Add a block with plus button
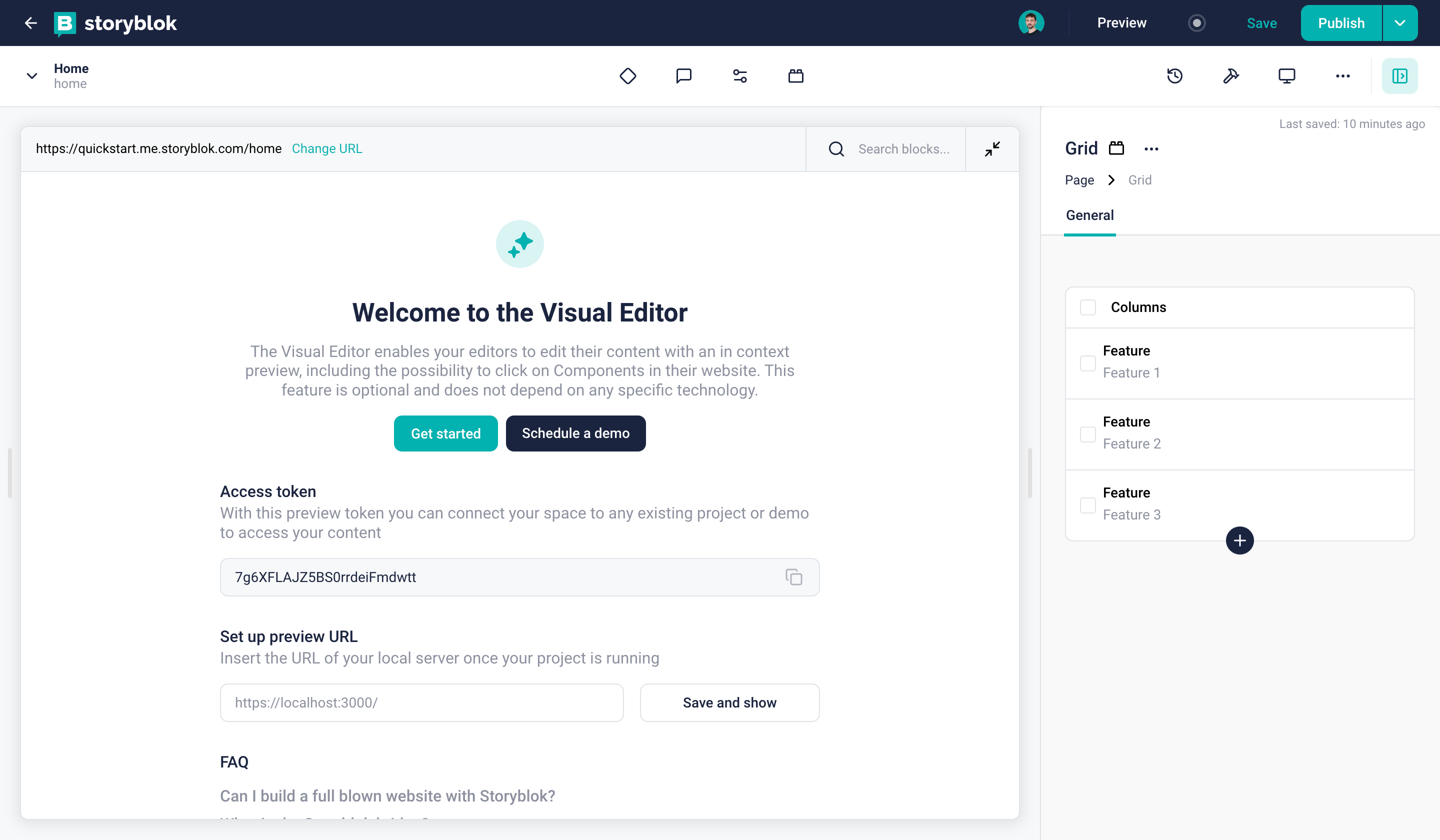This screenshot has height=840, width=1440. click(1239, 540)
